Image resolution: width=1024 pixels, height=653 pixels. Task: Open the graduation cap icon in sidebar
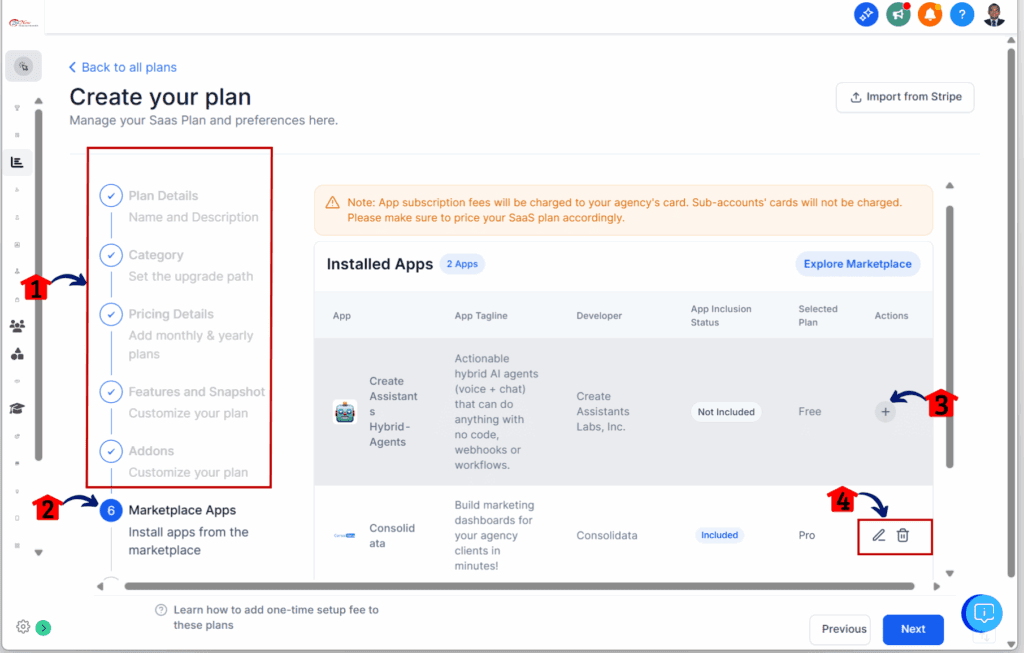coord(17,409)
